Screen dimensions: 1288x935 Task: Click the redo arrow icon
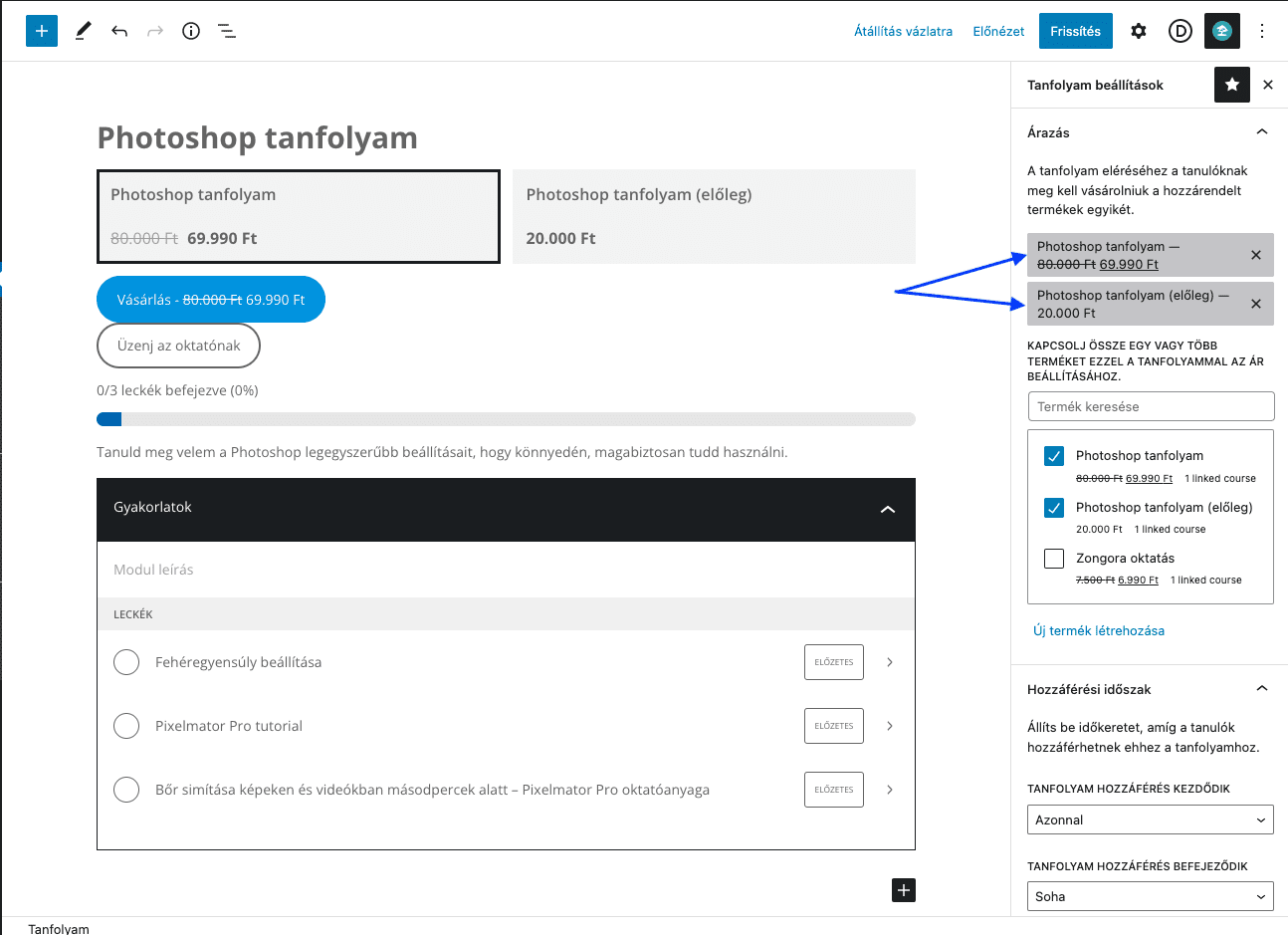pyautogui.click(x=155, y=31)
